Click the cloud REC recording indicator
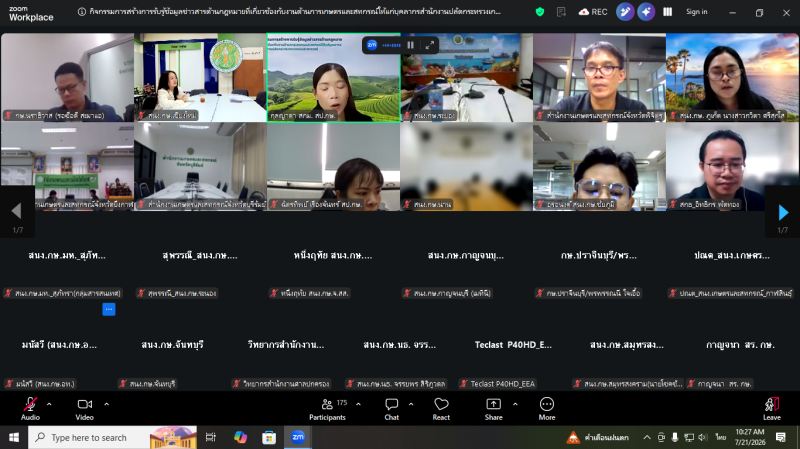The height and width of the screenshot is (449, 800). [x=593, y=12]
